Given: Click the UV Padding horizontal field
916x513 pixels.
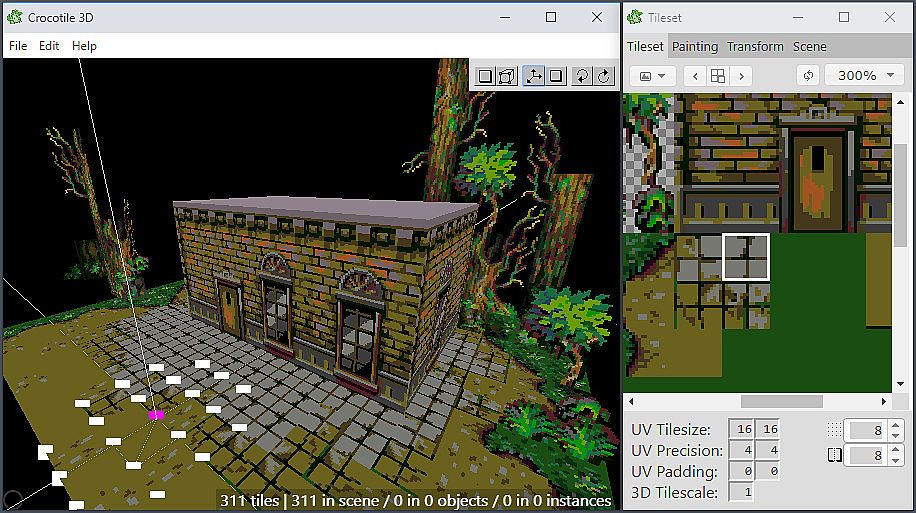Looking at the screenshot, I should coord(742,471).
